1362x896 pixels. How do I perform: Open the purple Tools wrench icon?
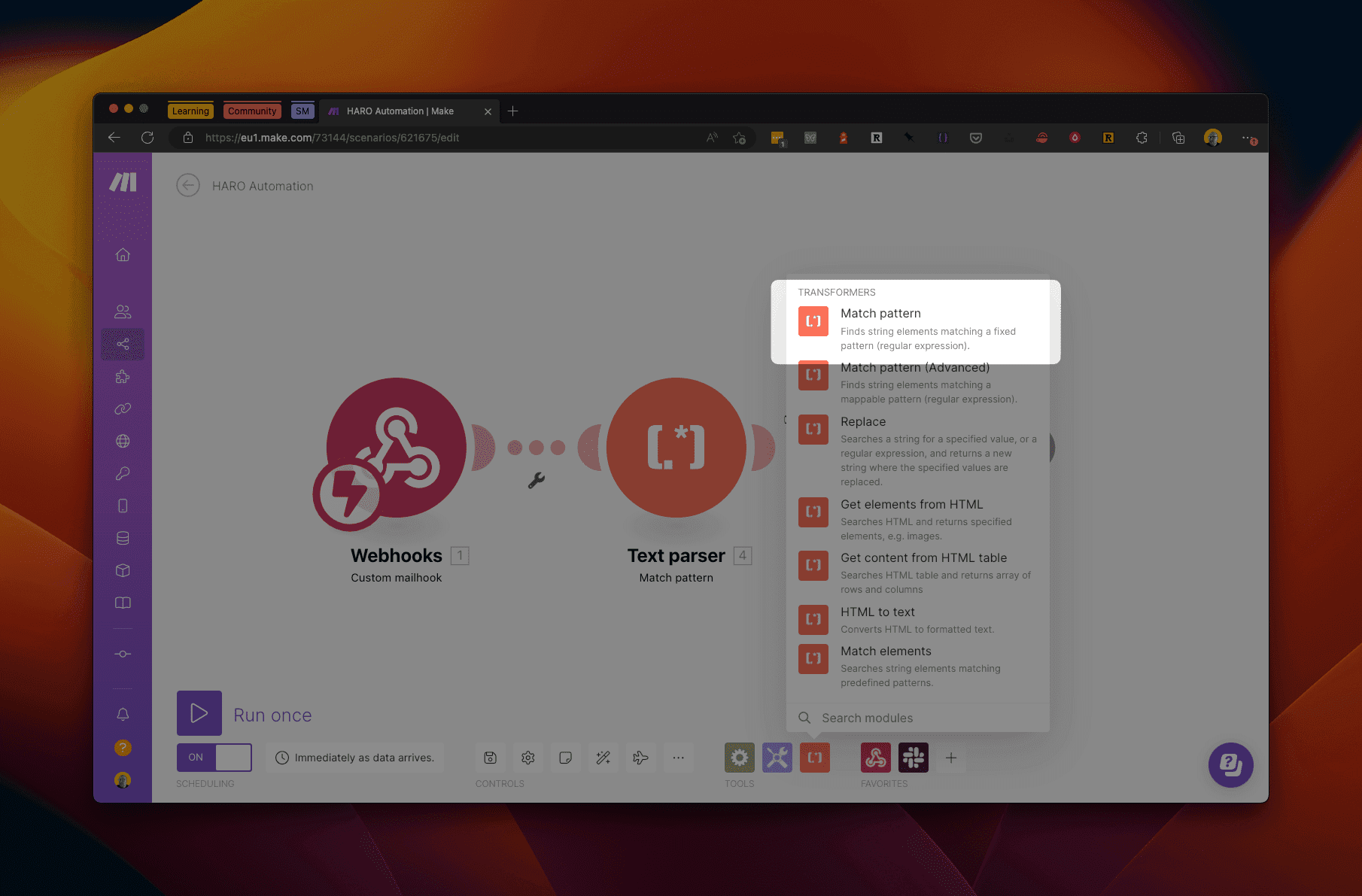(x=777, y=758)
